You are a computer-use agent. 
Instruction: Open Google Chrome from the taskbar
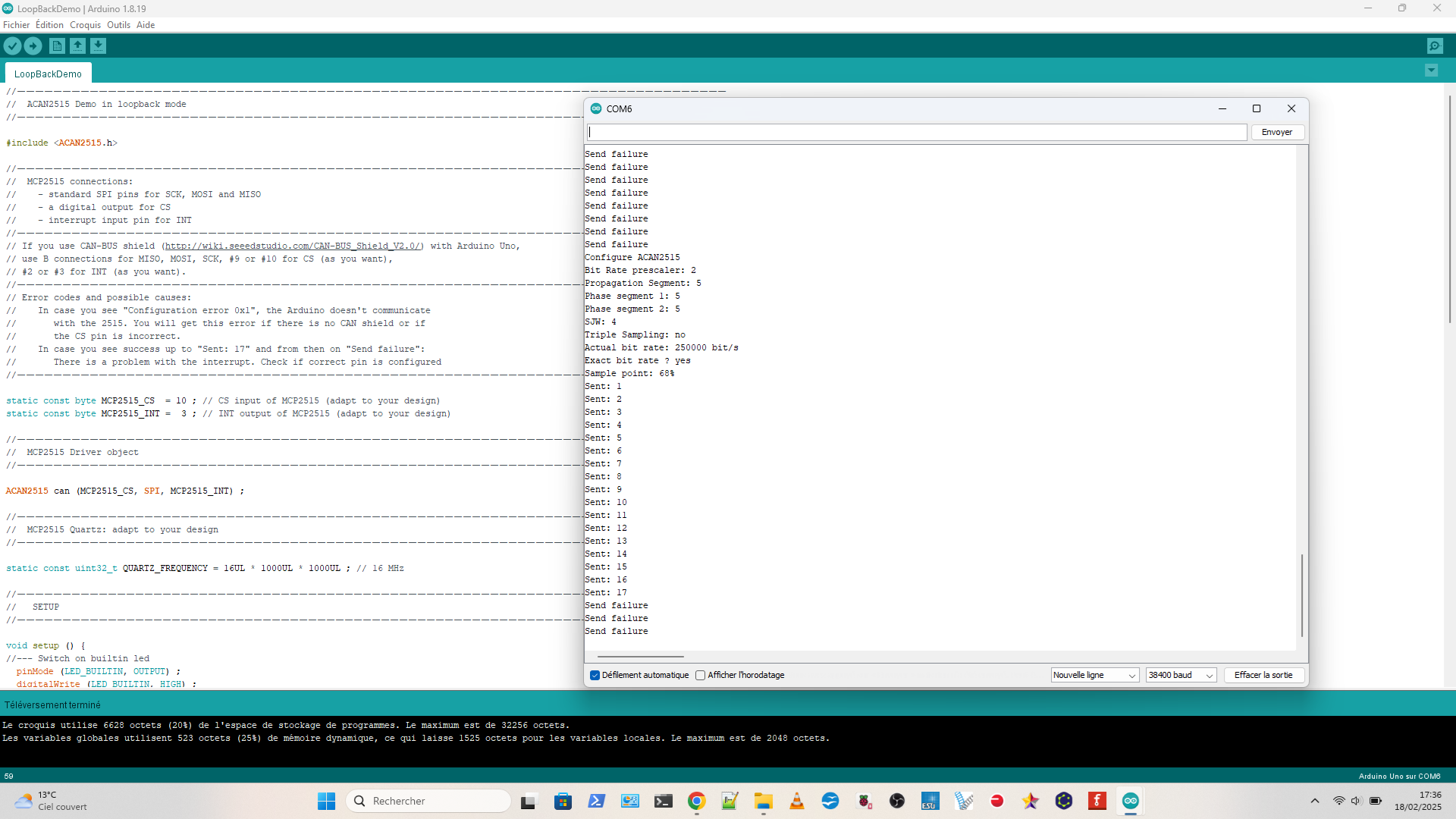(x=697, y=801)
